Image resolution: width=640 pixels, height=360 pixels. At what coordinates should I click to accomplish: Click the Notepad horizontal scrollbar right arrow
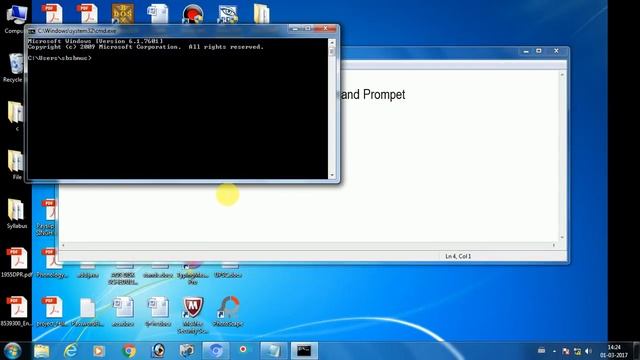coord(554,245)
